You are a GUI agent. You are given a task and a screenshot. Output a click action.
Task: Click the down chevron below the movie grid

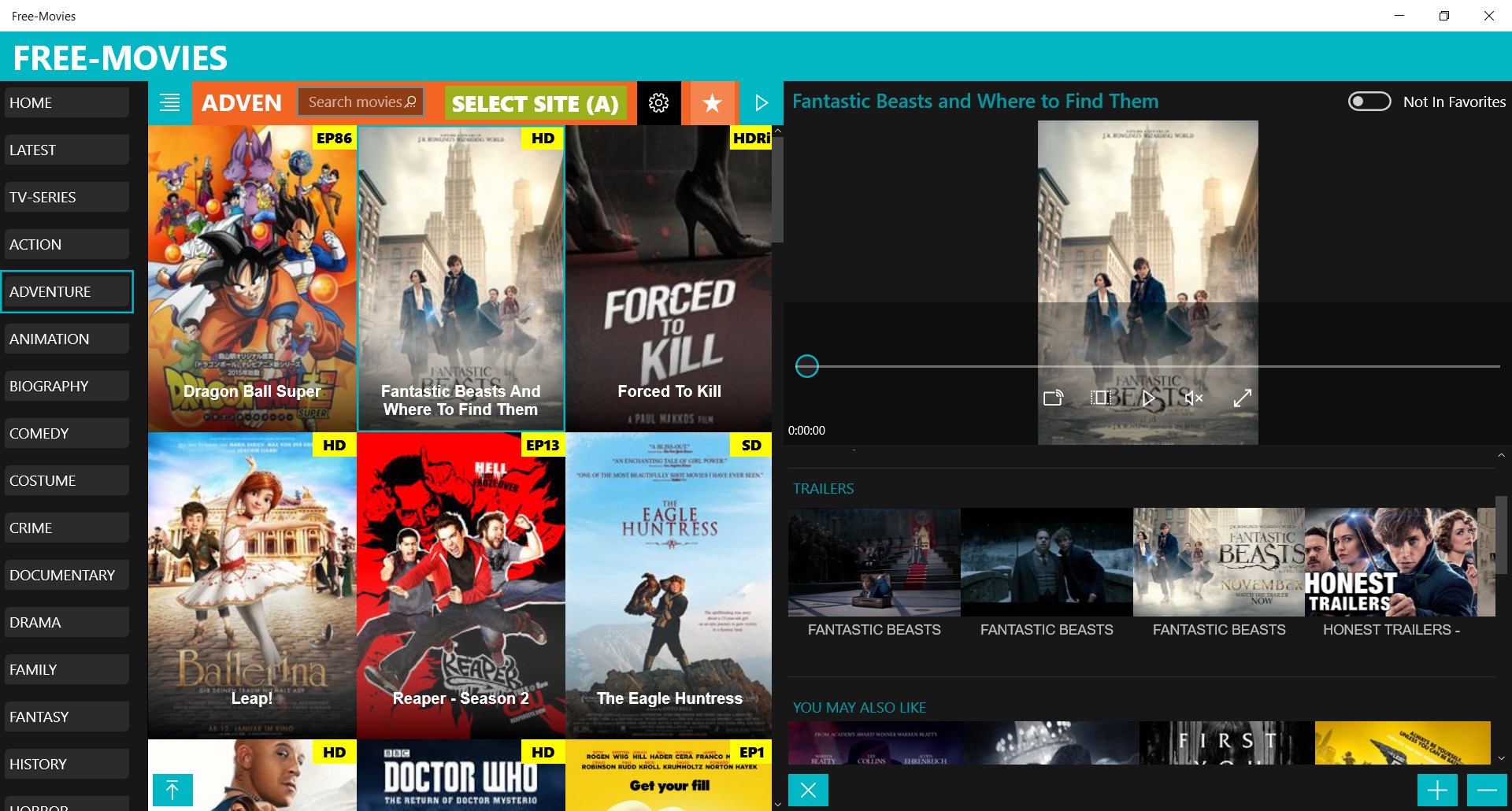coord(777,804)
